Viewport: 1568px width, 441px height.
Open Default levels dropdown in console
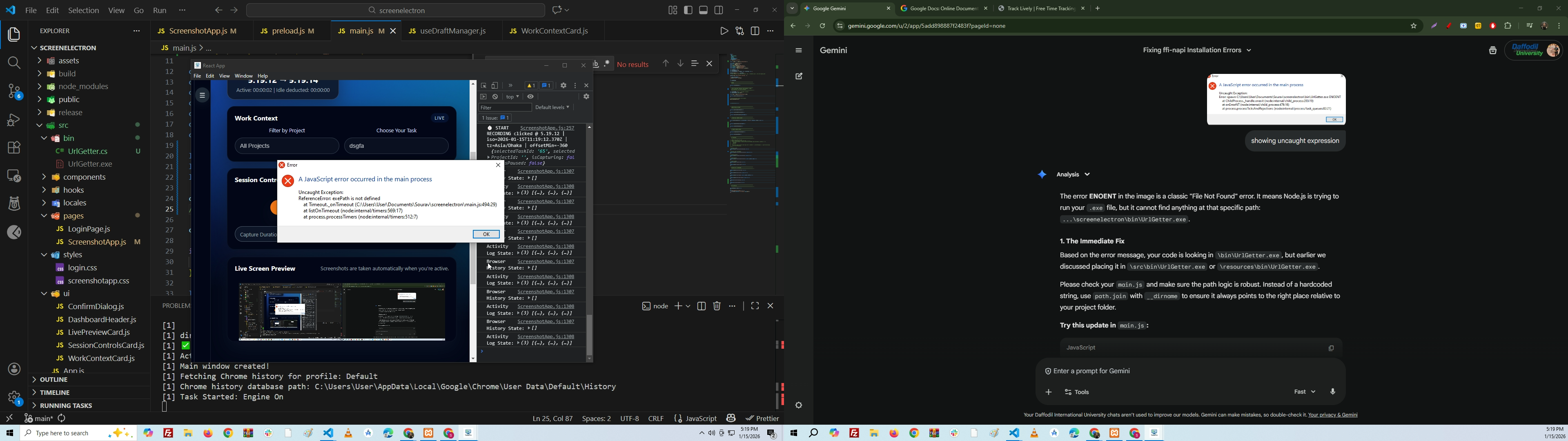tap(552, 108)
